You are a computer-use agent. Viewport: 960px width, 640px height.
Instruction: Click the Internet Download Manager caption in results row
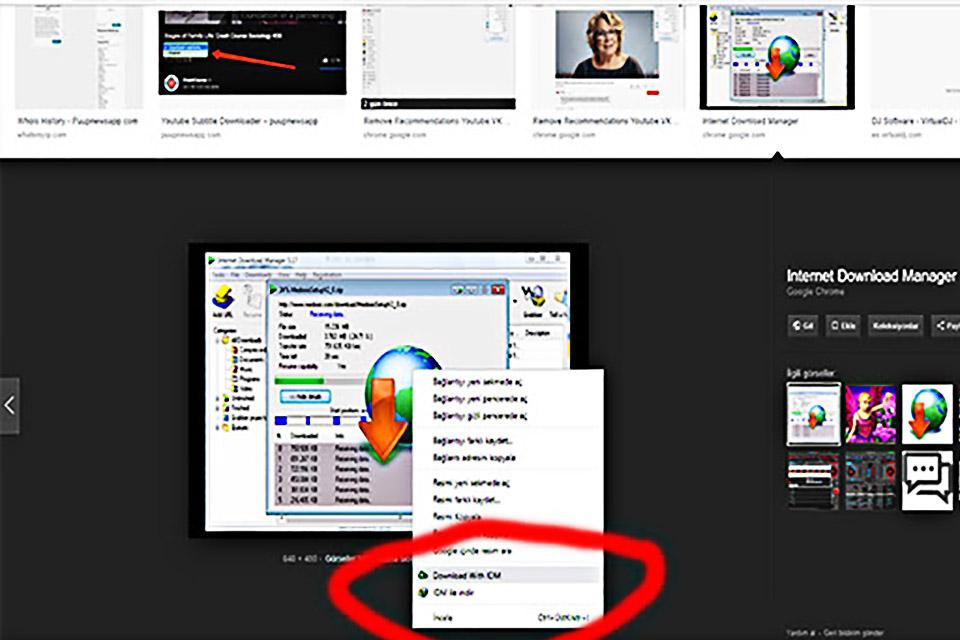[x=750, y=121]
